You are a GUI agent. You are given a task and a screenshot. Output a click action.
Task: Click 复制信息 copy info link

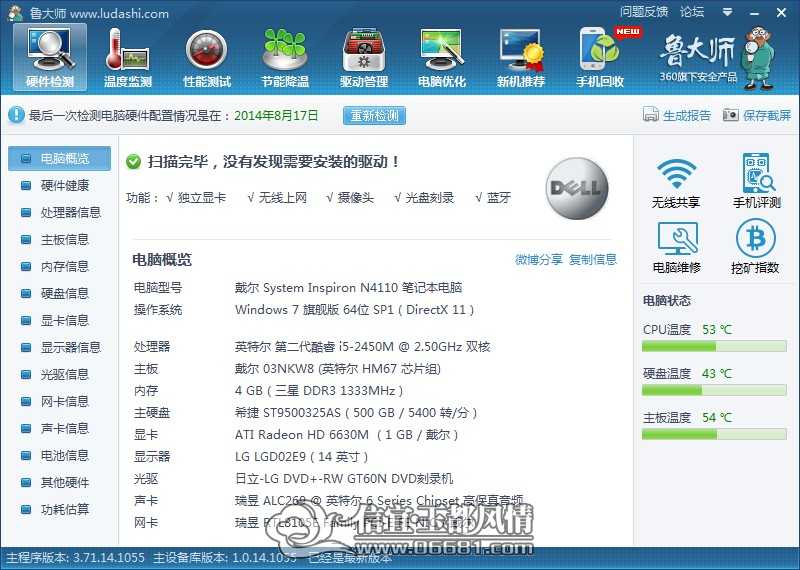(592, 259)
